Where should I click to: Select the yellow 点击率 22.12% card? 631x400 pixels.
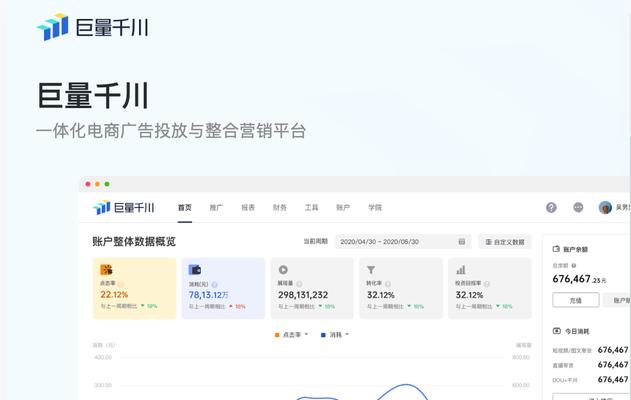coord(134,288)
